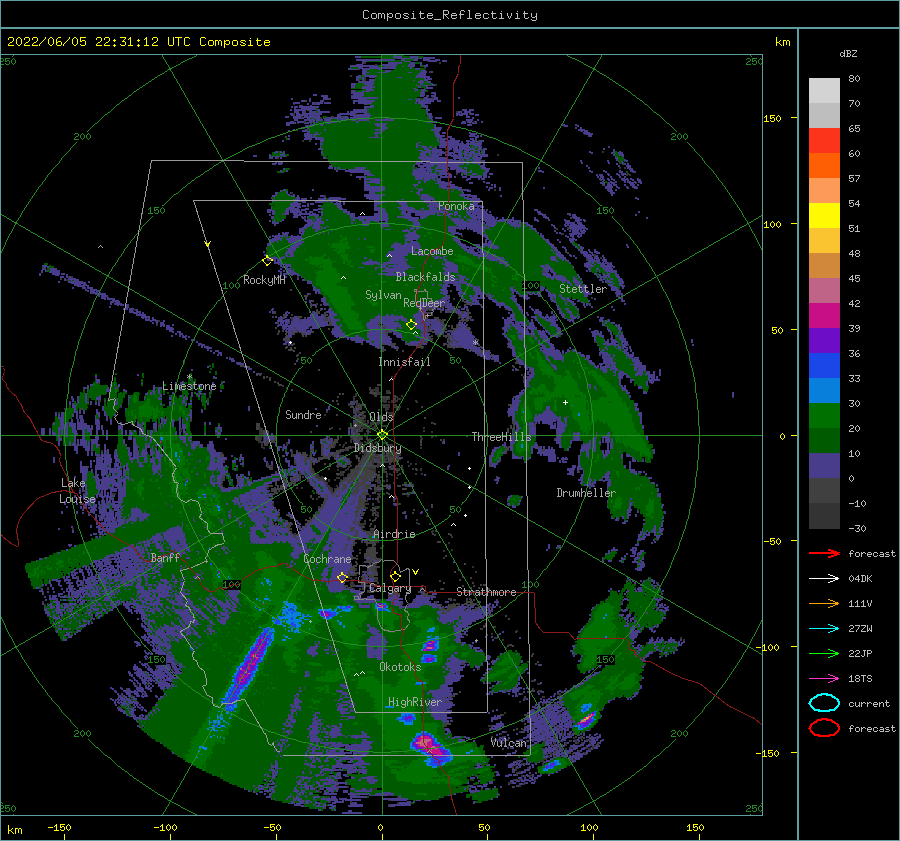Click the ThreeHills town label

pyautogui.click(x=501, y=437)
